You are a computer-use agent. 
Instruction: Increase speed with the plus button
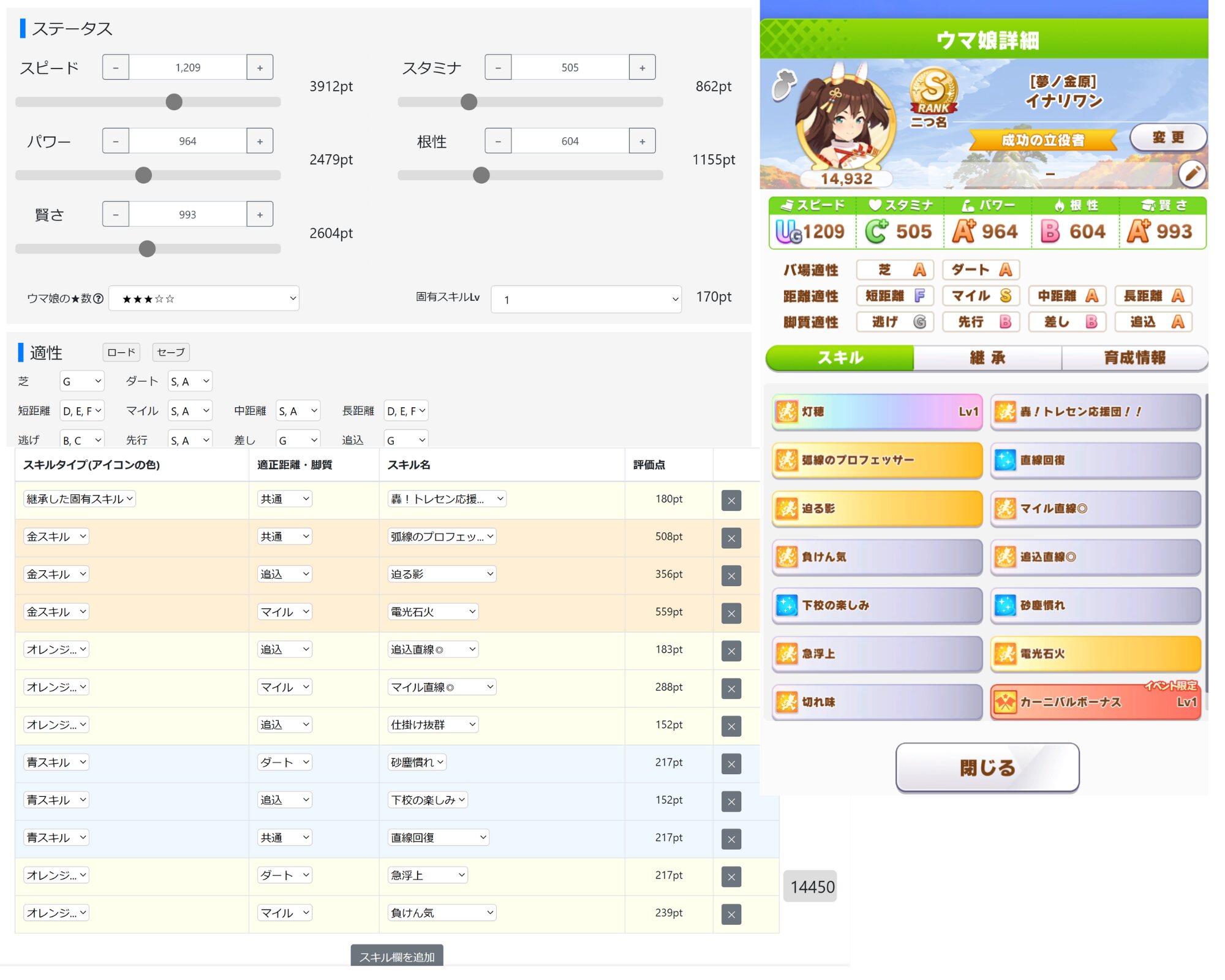[x=260, y=67]
